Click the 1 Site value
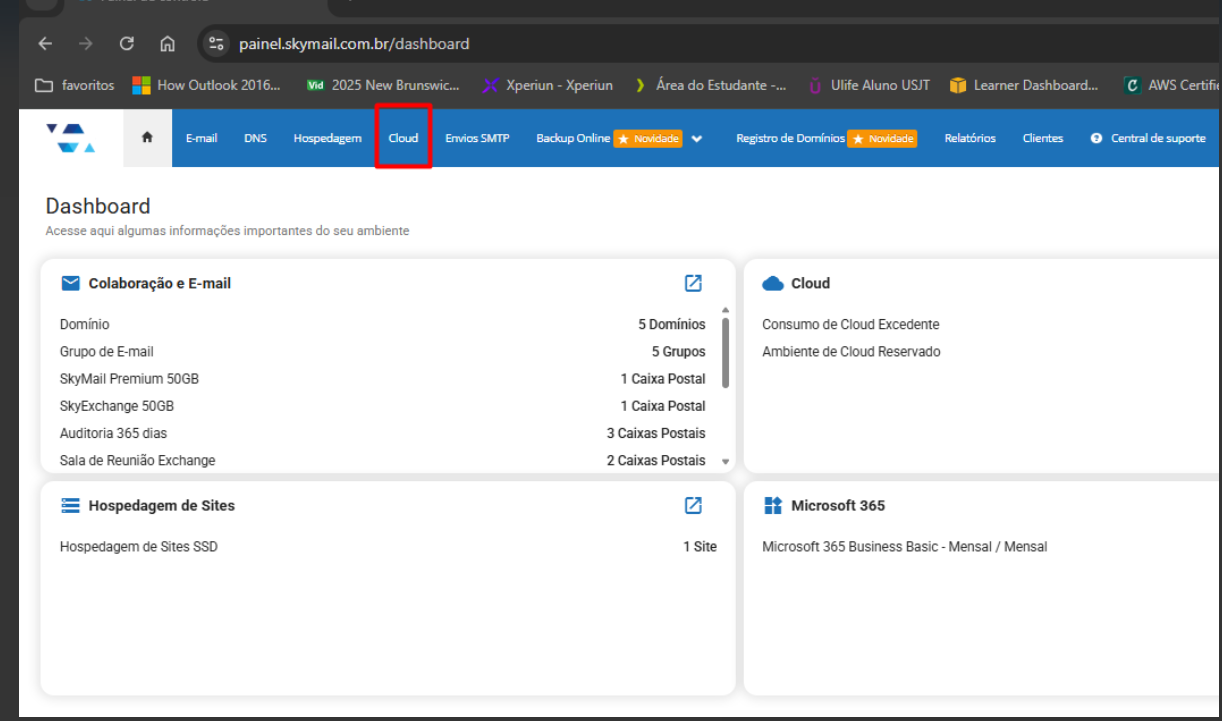1222x721 pixels. tap(700, 547)
